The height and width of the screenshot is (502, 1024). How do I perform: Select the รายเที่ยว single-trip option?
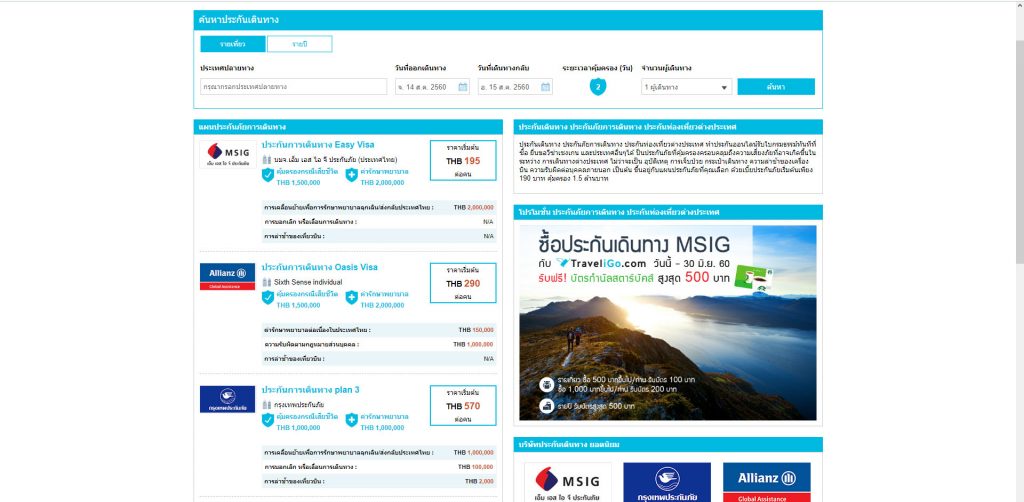231,44
